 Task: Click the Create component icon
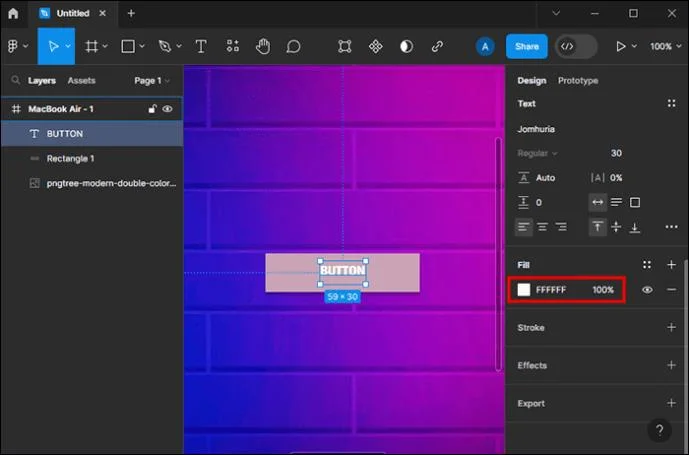point(376,46)
